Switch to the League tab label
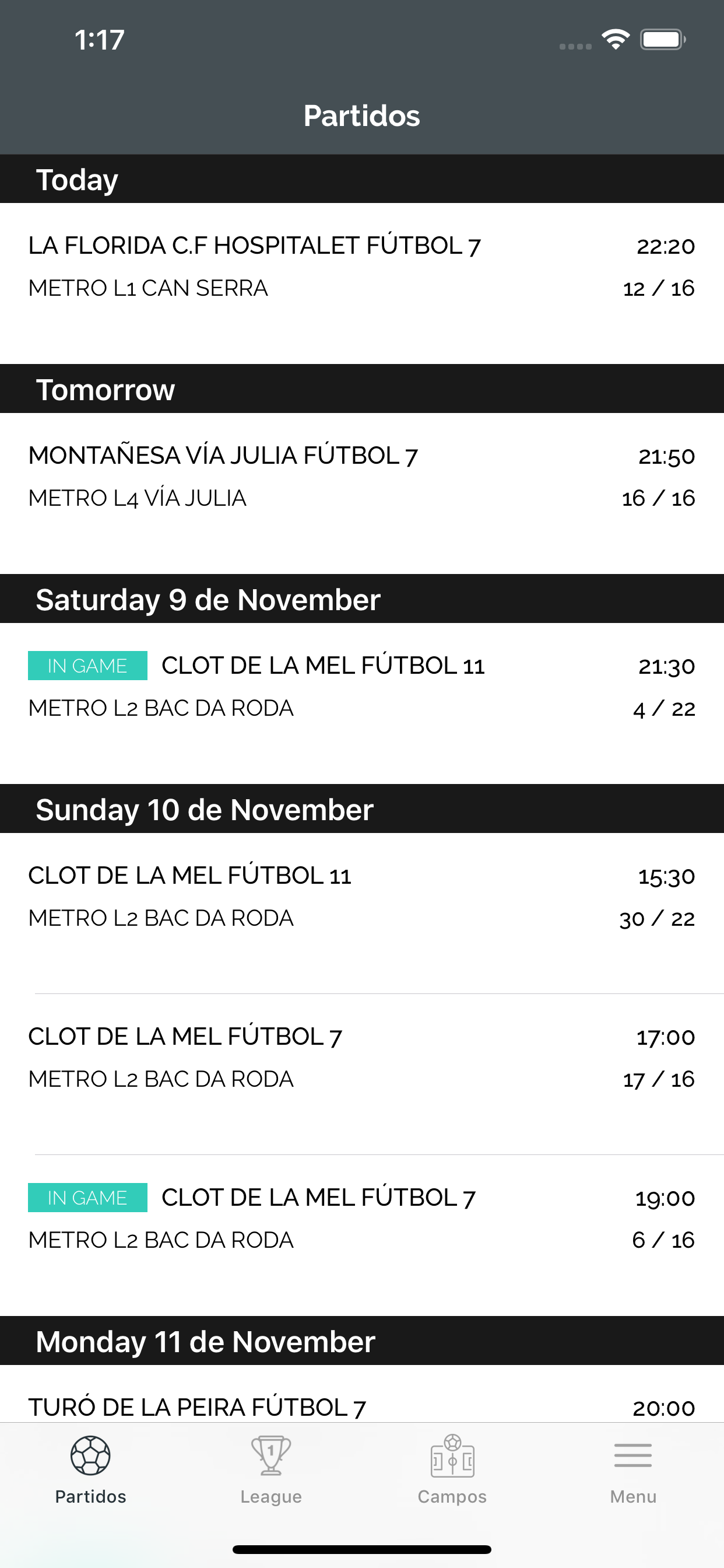Viewport: 724px width, 1568px height. [270, 1496]
